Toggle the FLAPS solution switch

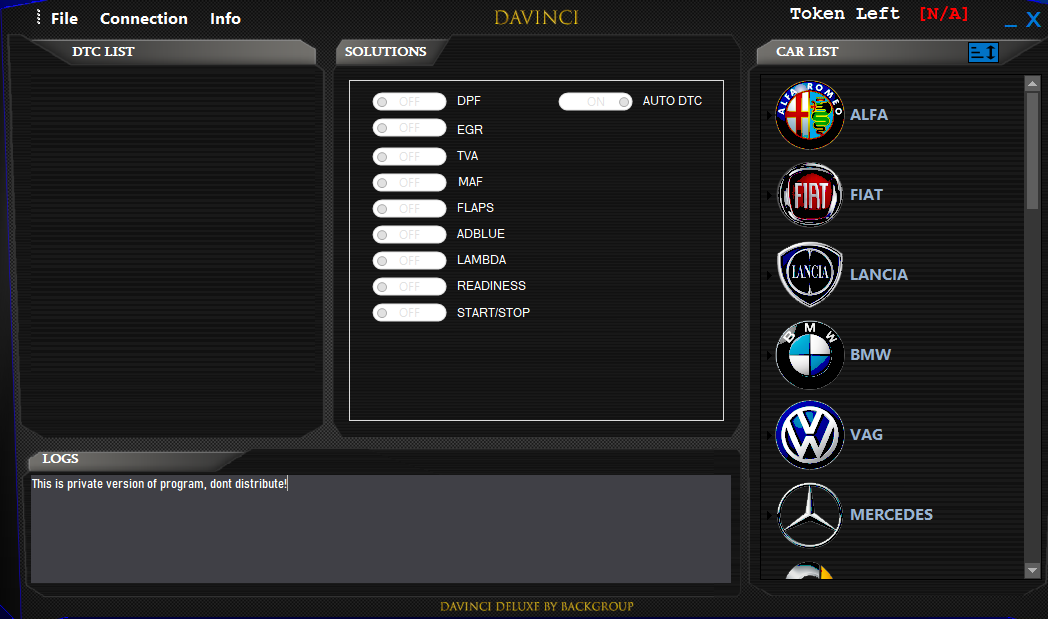pos(409,209)
